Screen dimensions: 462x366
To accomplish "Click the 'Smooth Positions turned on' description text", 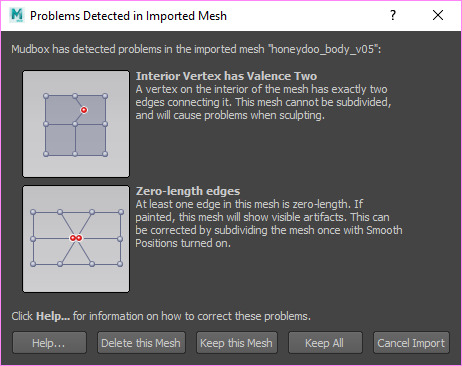I will (269, 236).
